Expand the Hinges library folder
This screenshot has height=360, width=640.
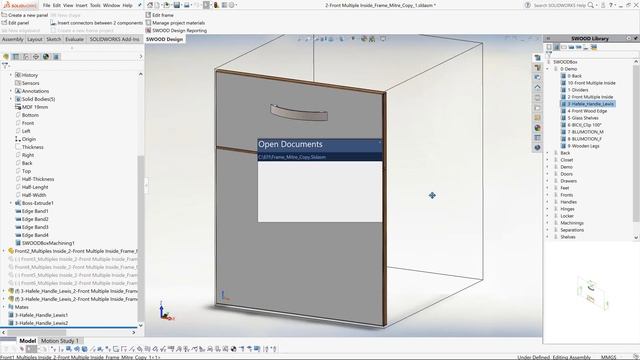[548, 209]
